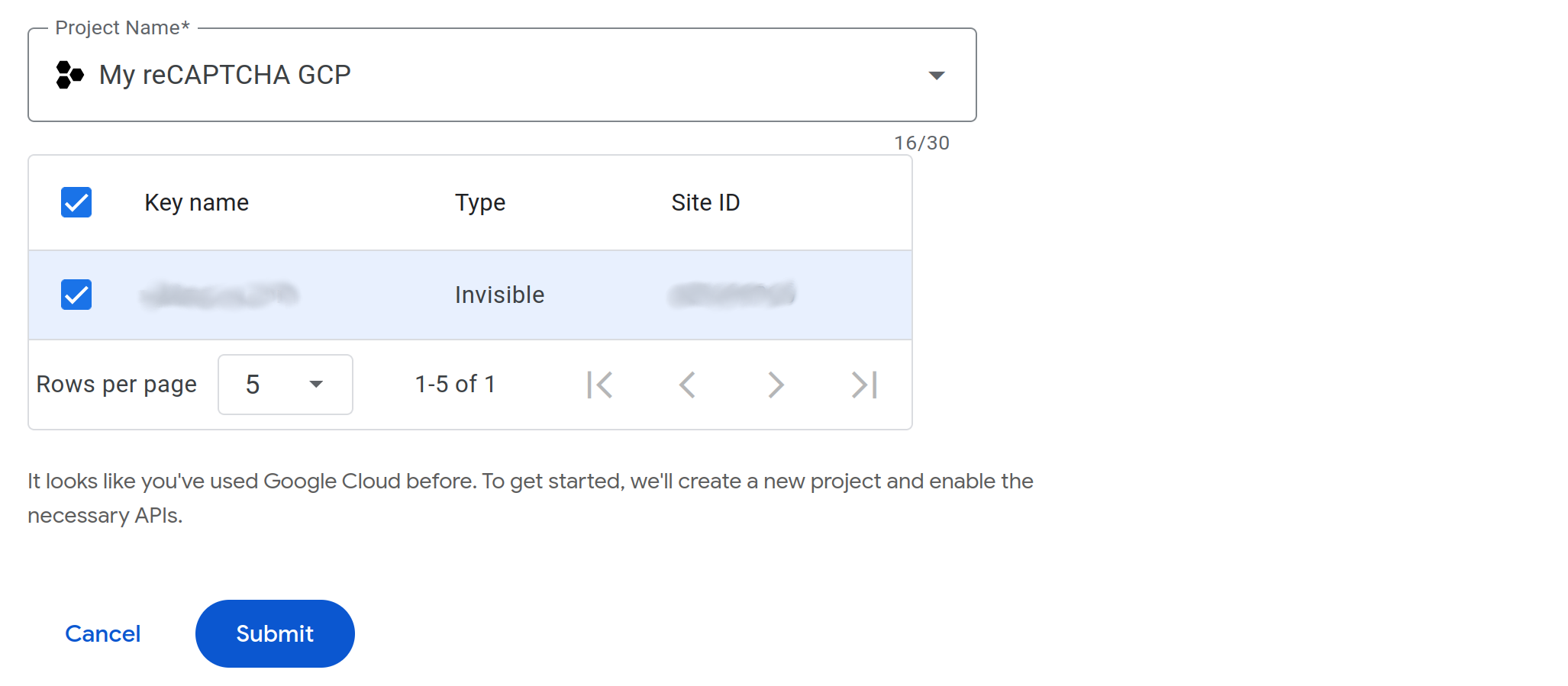Go to the next page of keys
Viewport: 1568px width, 686px height.
776,385
